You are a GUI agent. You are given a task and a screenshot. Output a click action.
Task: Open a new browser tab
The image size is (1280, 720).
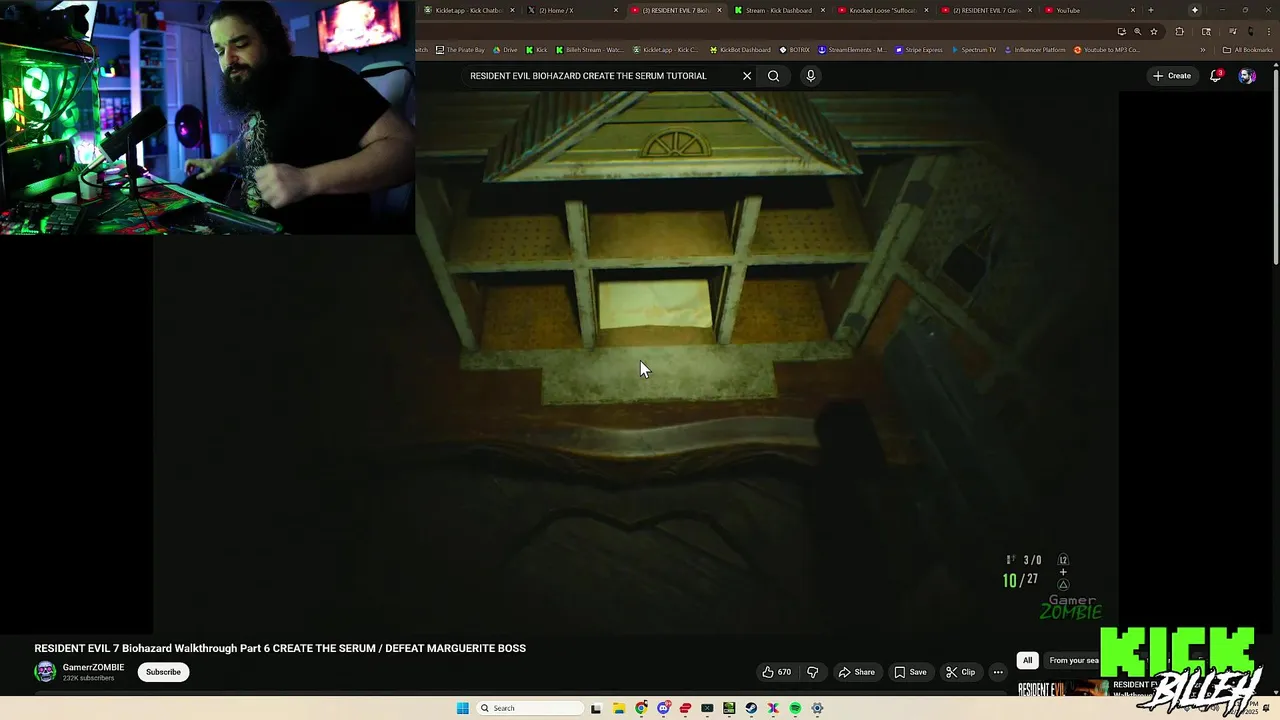1151,10
